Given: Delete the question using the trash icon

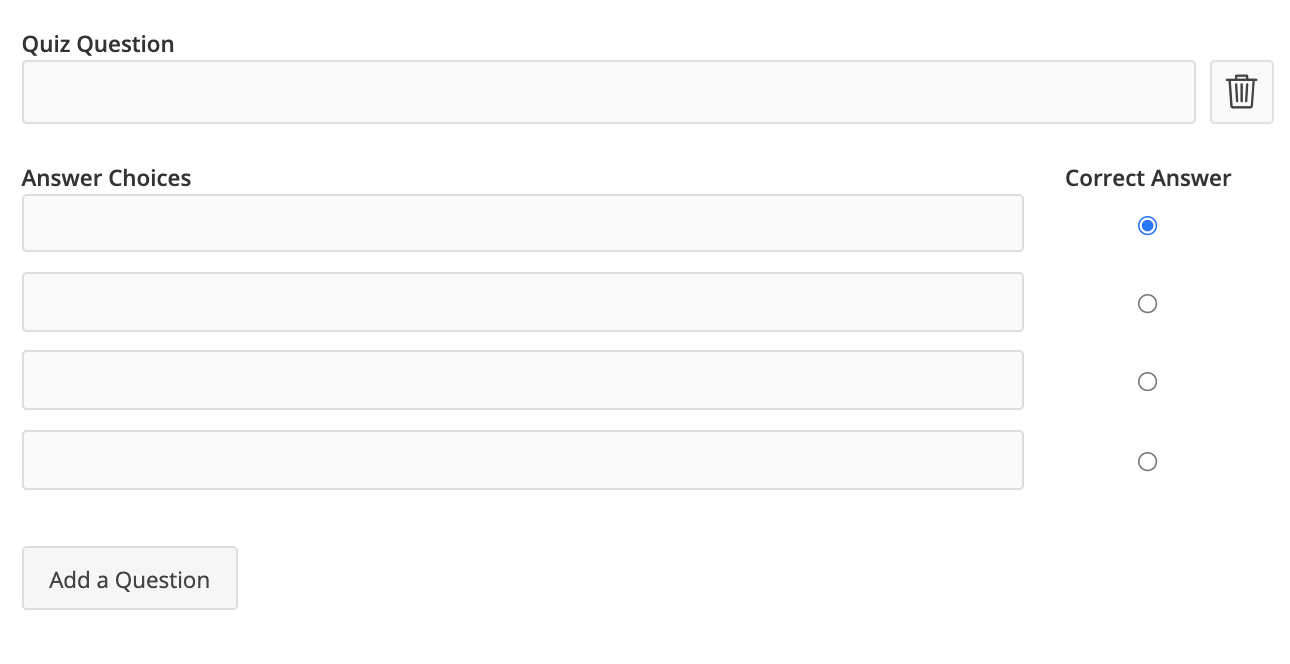Looking at the screenshot, I should click(x=1241, y=92).
